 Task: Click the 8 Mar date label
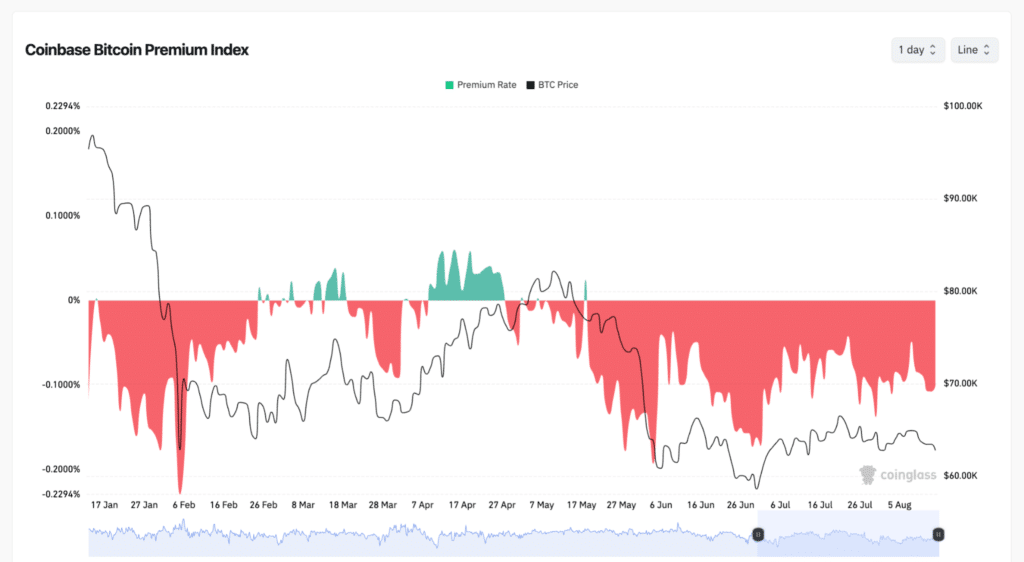coord(303,505)
